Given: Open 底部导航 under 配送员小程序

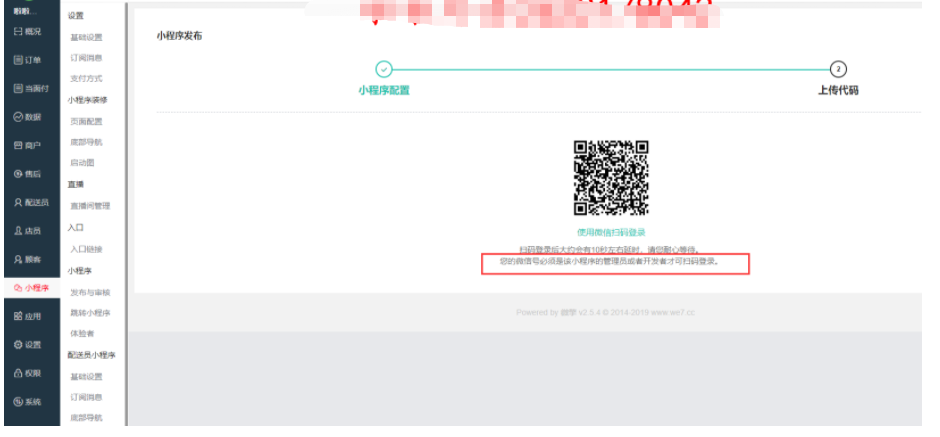Looking at the screenshot, I should [x=86, y=418].
